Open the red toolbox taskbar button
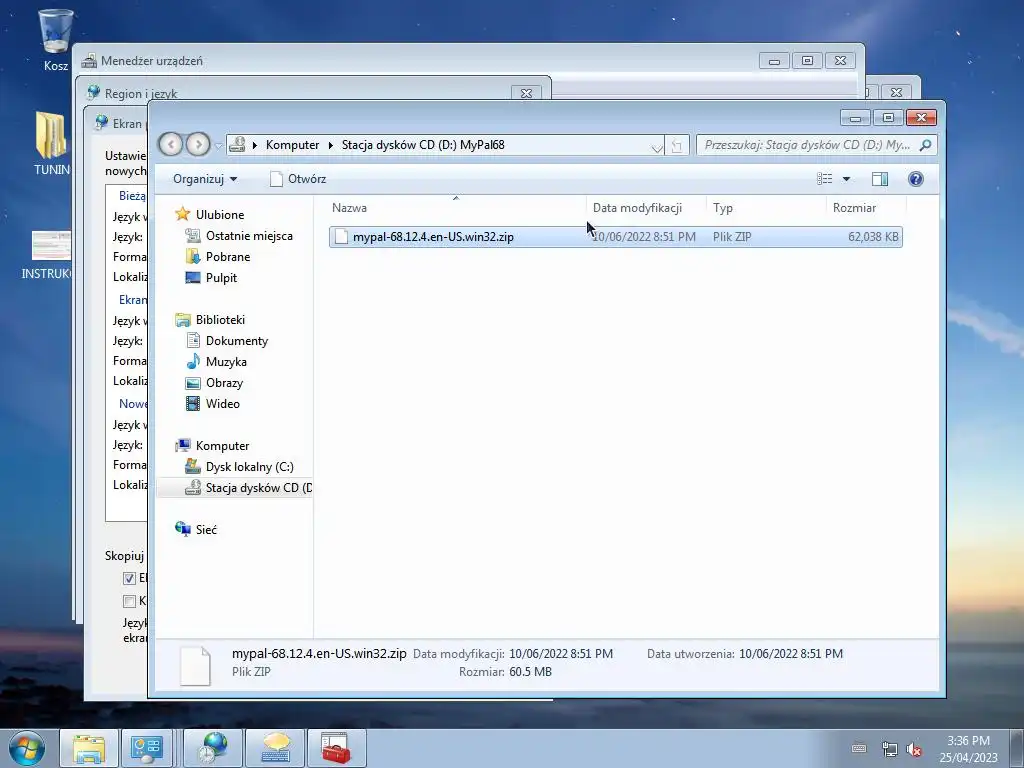This screenshot has width=1024, height=768. point(337,748)
